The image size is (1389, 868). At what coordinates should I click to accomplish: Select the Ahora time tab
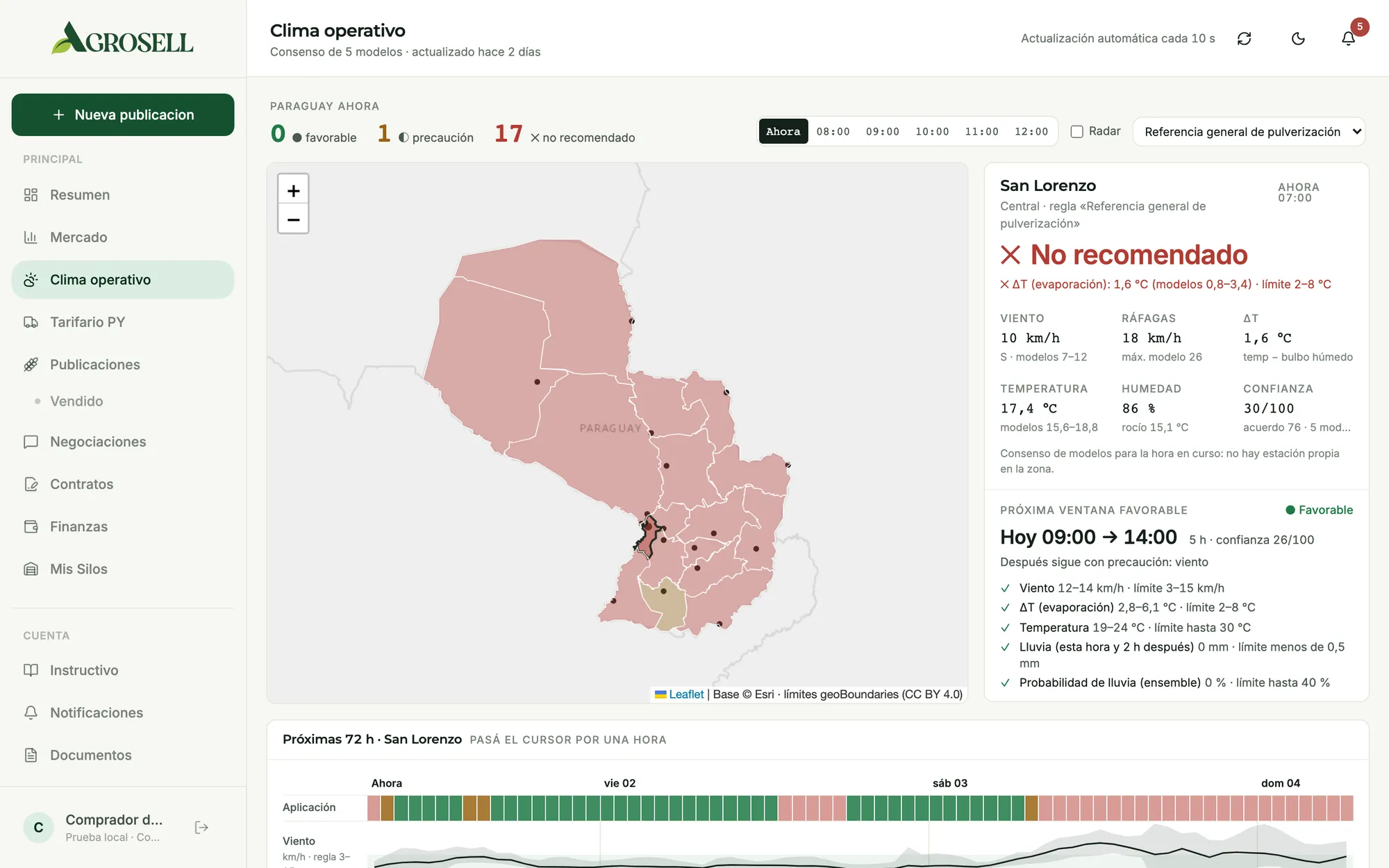[x=783, y=131]
